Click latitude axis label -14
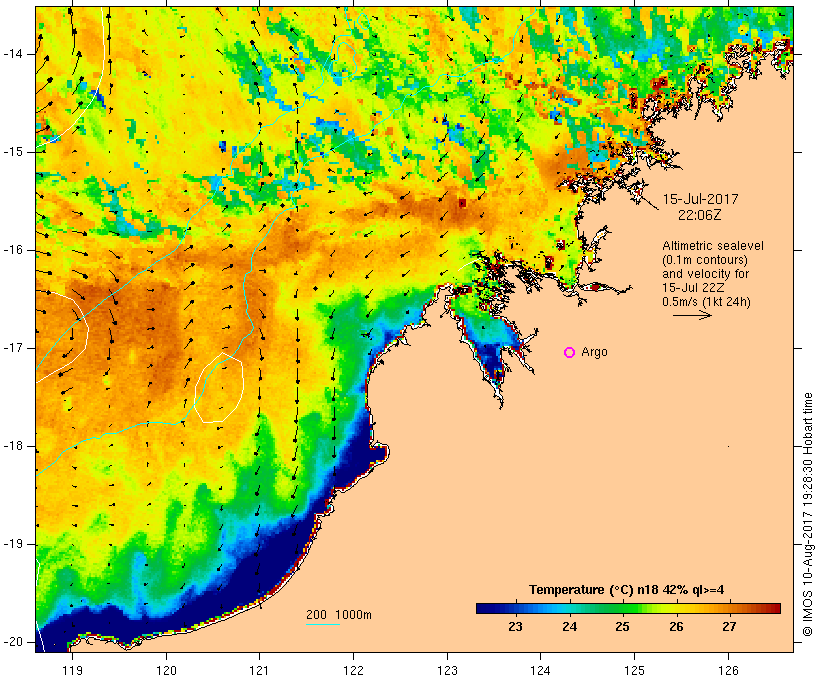Screen dimensions: 820x680 (x=13, y=54)
